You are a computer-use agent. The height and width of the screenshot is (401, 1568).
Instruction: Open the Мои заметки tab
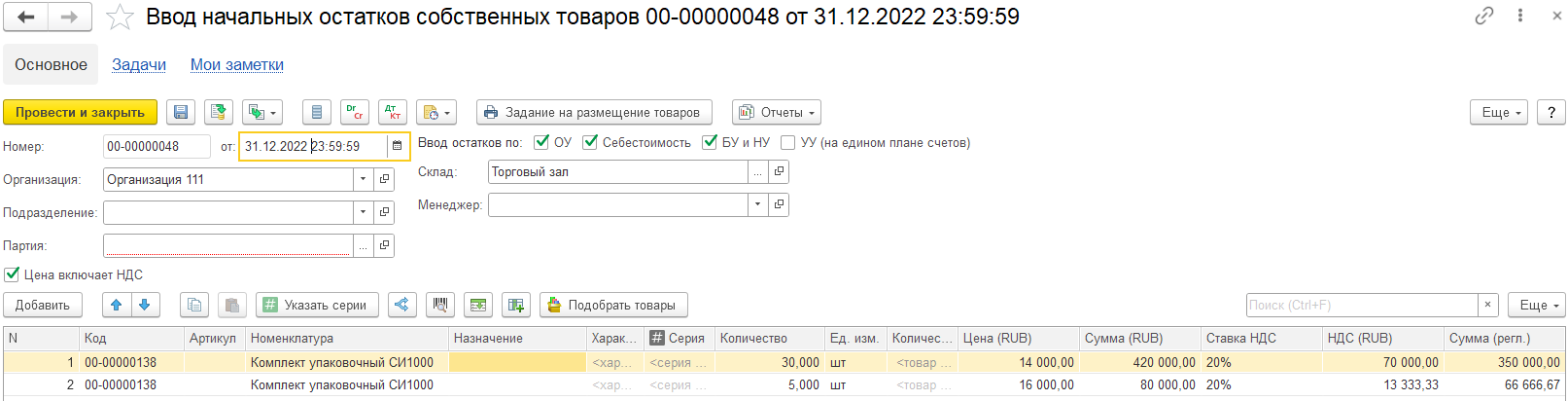(x=237, y=65)
